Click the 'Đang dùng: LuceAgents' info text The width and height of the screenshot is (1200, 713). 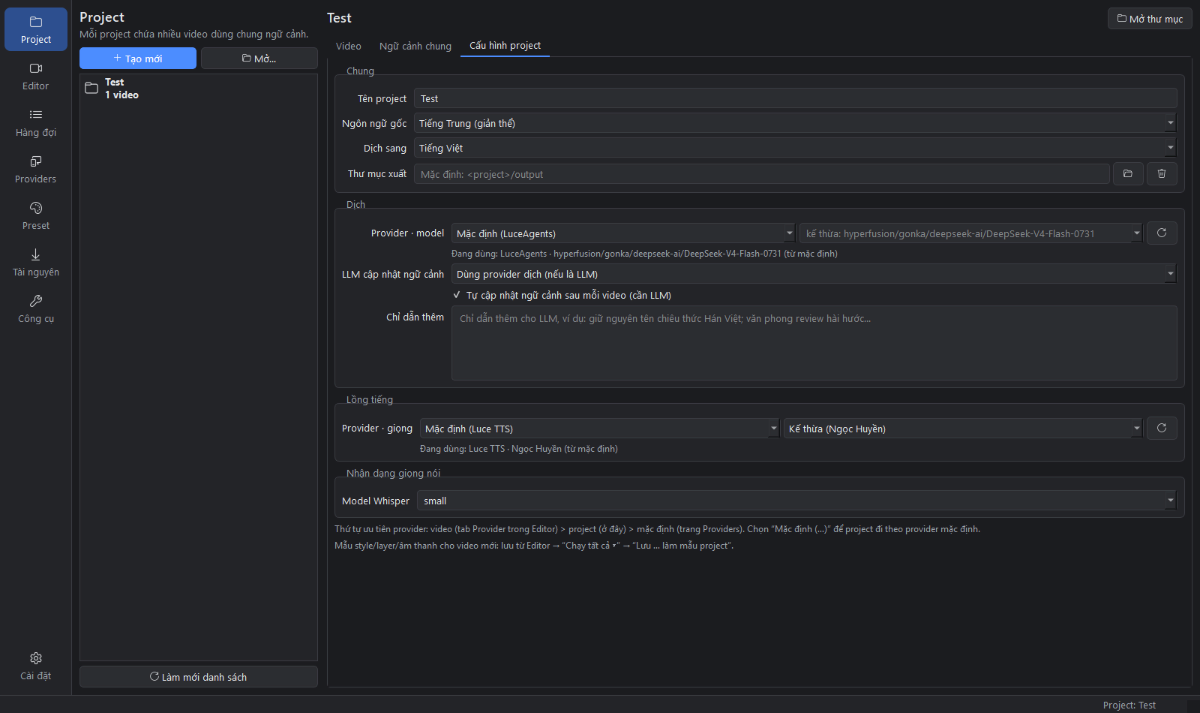(644, 254)
